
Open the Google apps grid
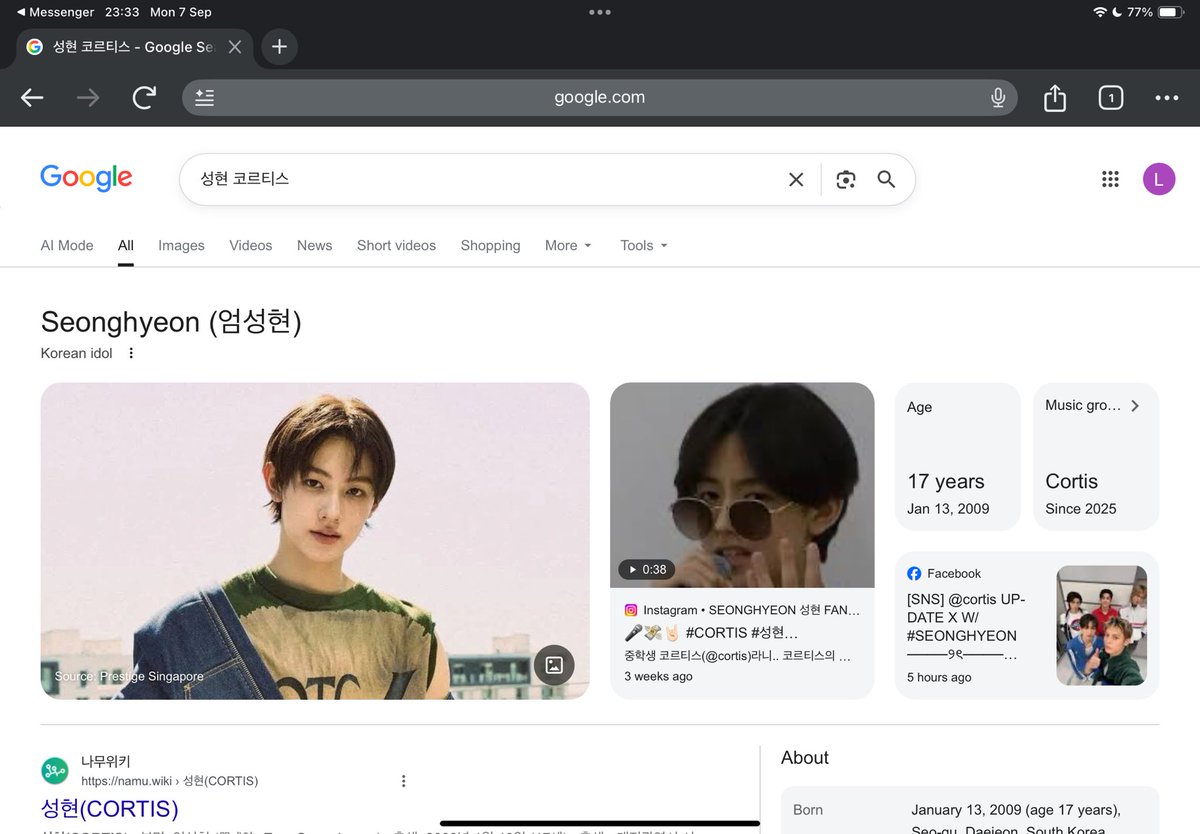(x=1110, y=179)
